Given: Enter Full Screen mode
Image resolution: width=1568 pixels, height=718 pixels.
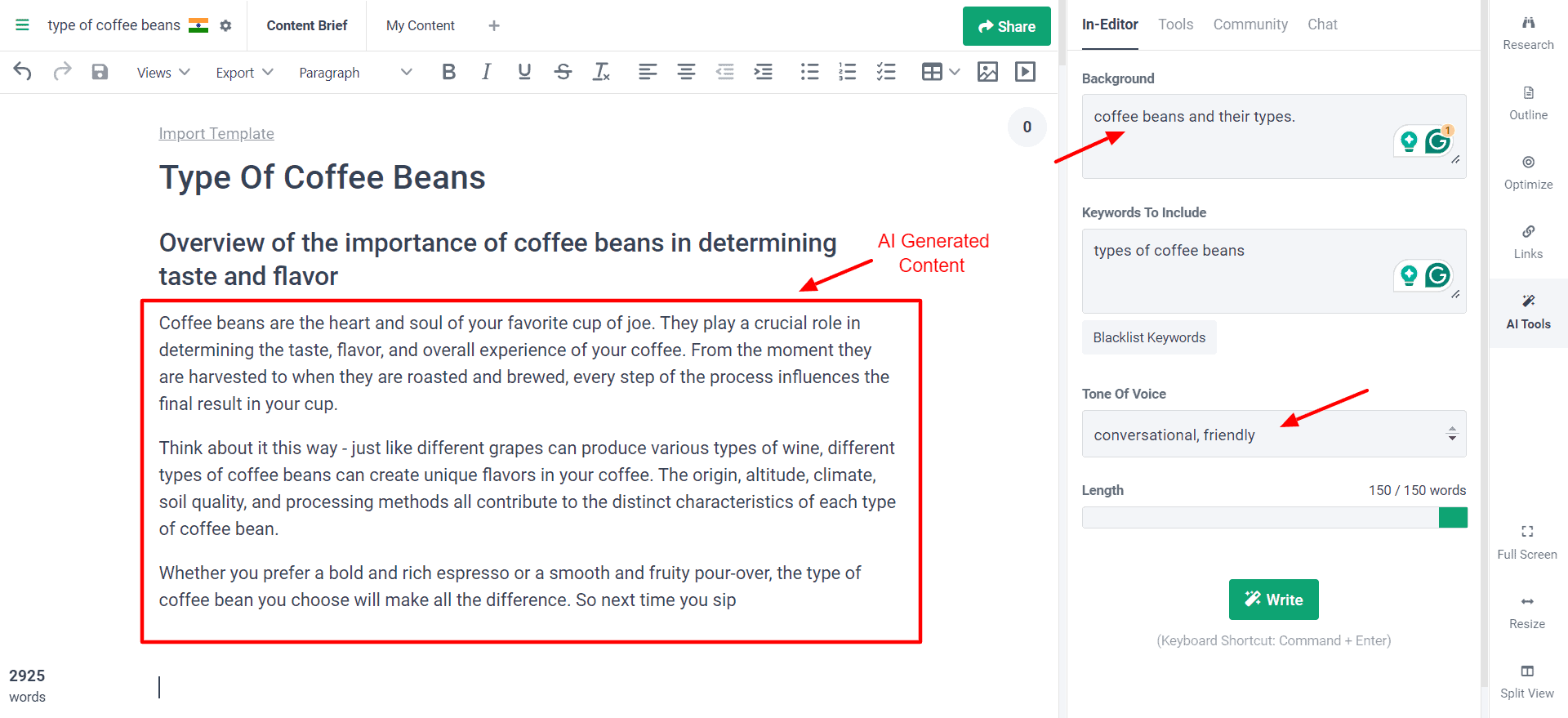Looking at the screenshot, I should (x=1527, y=542).
